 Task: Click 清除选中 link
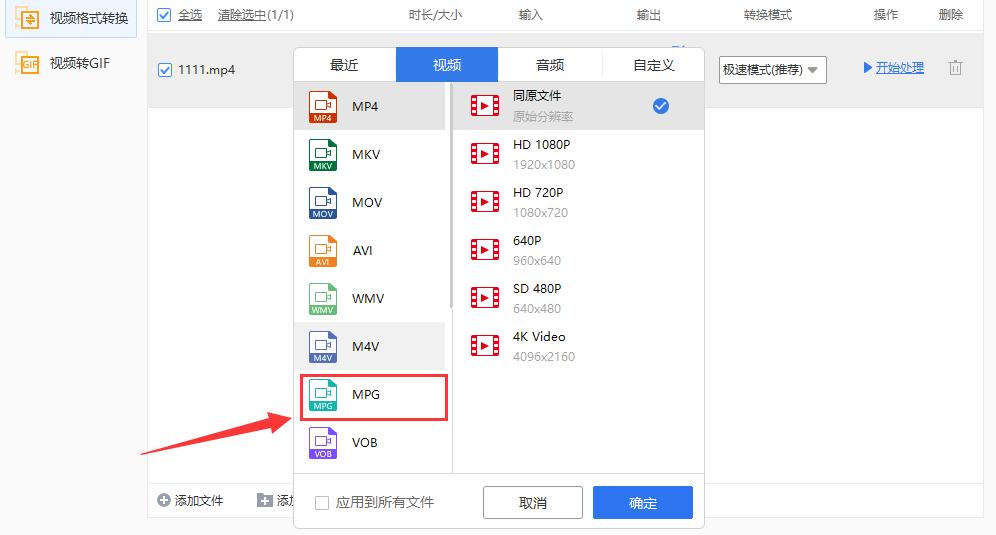tap(241, 15)
